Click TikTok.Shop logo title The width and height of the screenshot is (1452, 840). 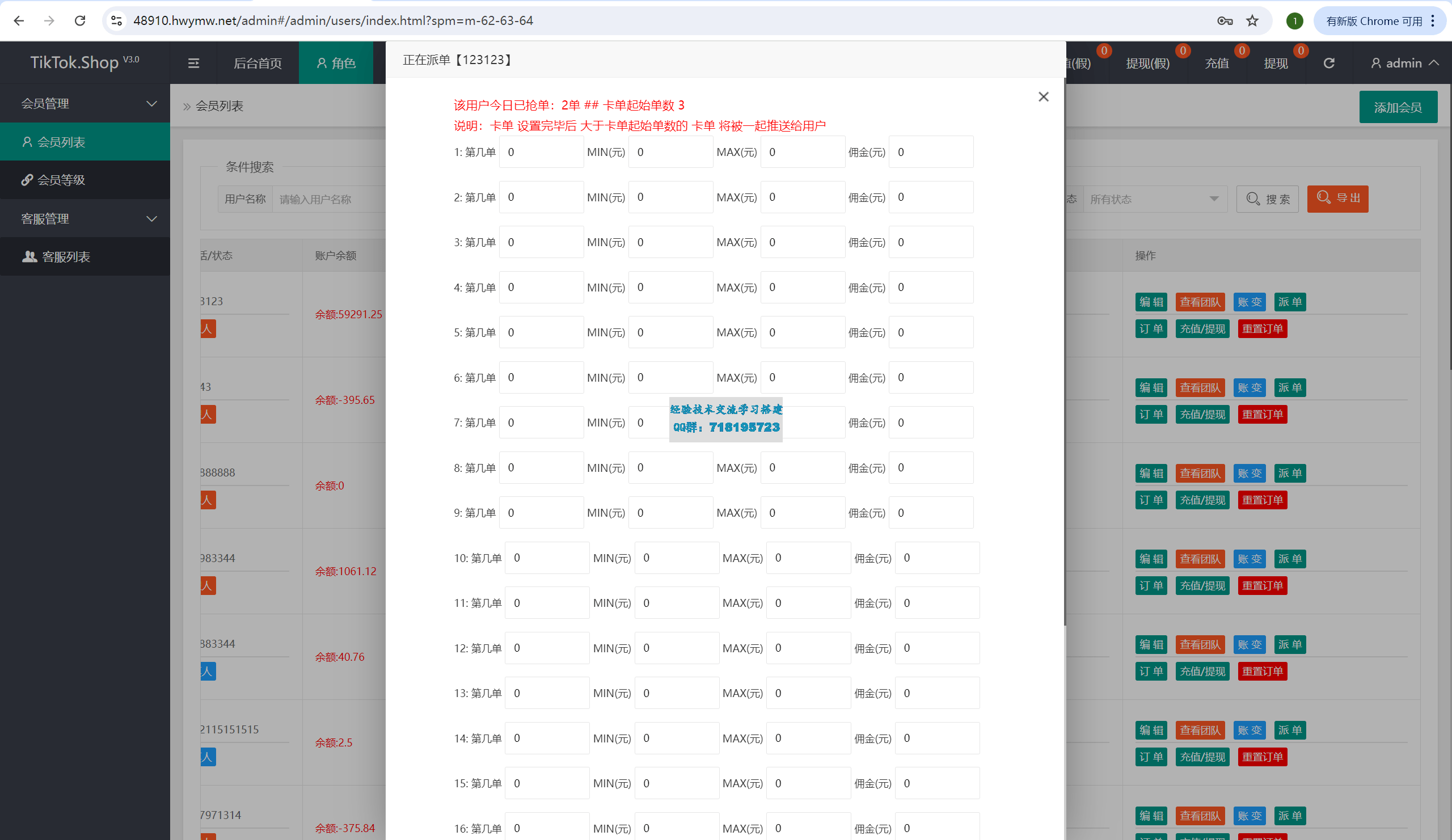[85, 62]
